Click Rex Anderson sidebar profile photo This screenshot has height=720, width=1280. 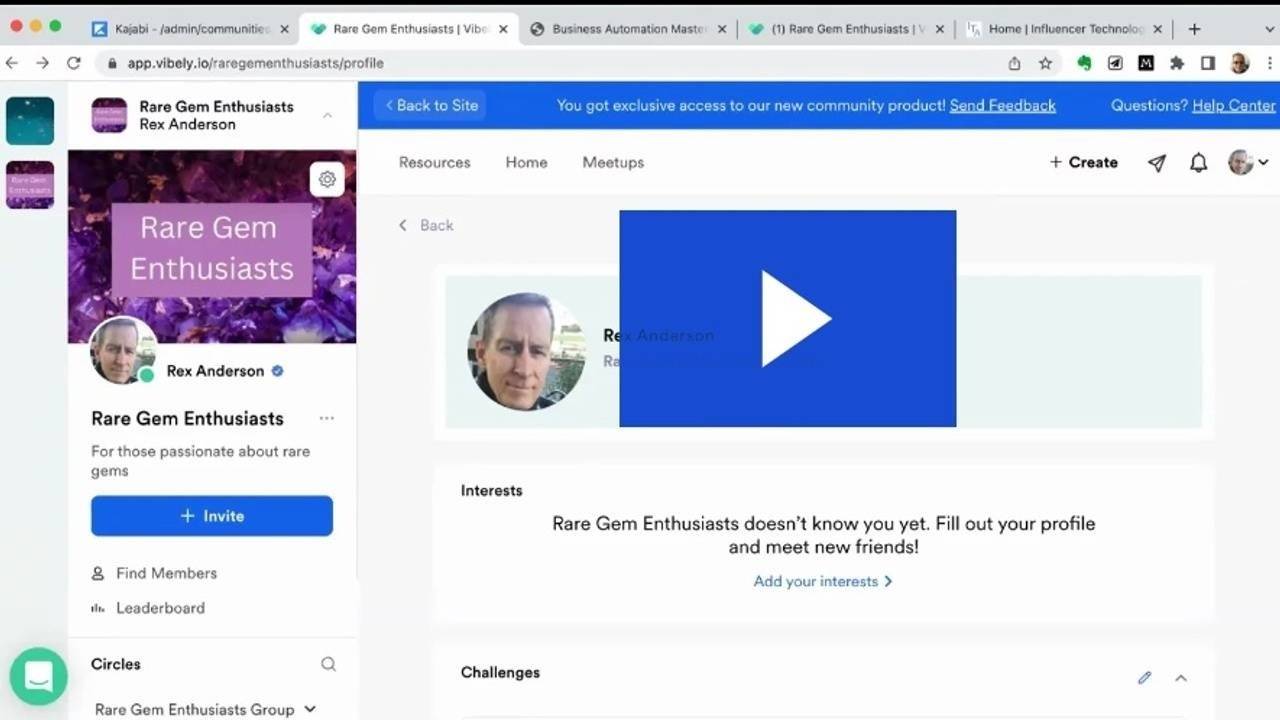coord(123,351)
